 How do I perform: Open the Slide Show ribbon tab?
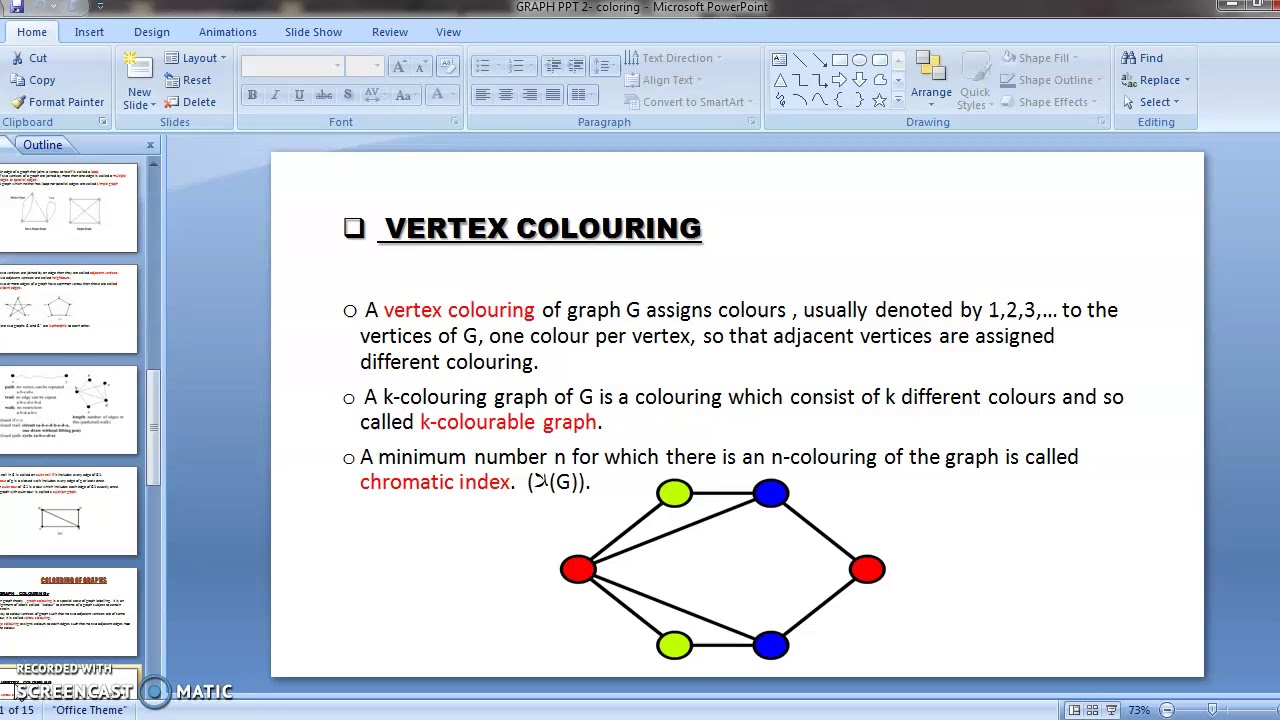pyautogui.click(x=313, y=32)
